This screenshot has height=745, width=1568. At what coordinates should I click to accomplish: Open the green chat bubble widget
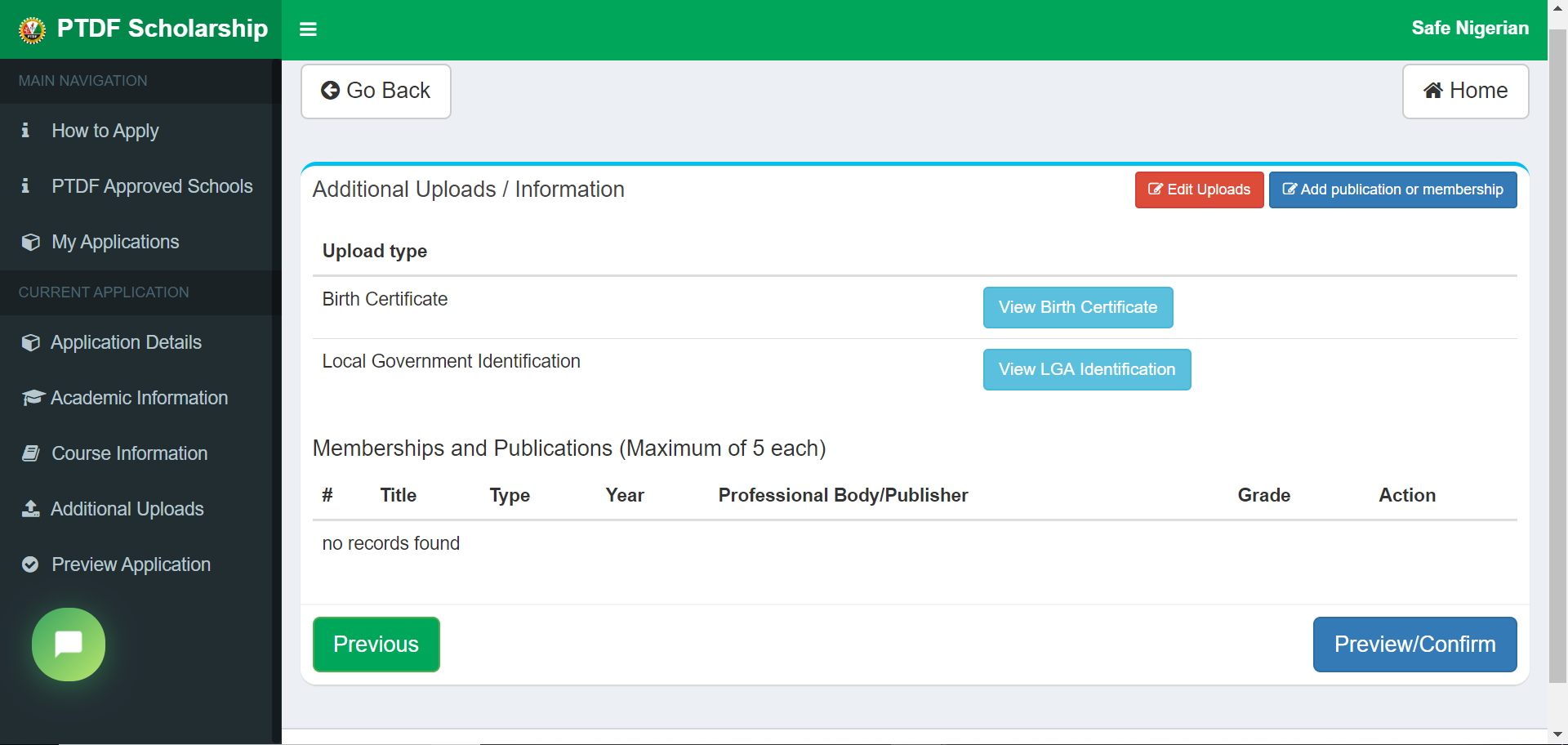[x=69, y=645]
